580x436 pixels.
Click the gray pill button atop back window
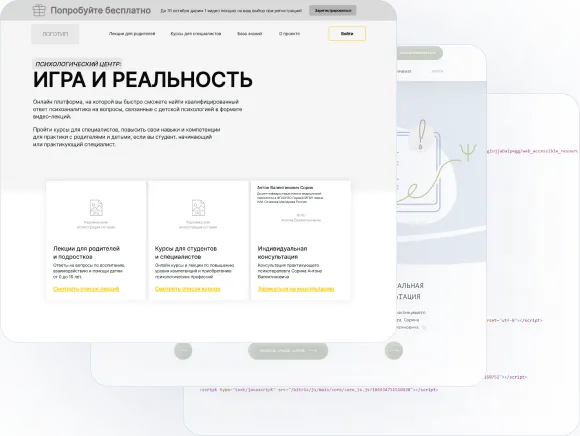pos(419,53)
